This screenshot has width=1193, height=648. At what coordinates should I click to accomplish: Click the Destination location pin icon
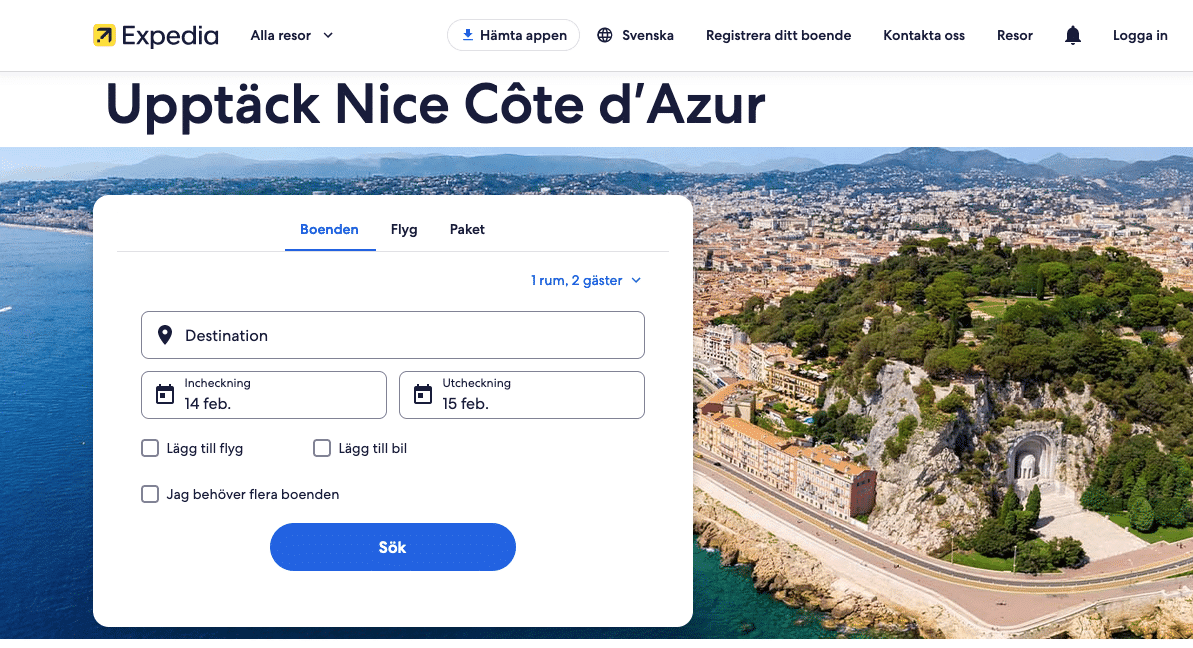[165, 335]
